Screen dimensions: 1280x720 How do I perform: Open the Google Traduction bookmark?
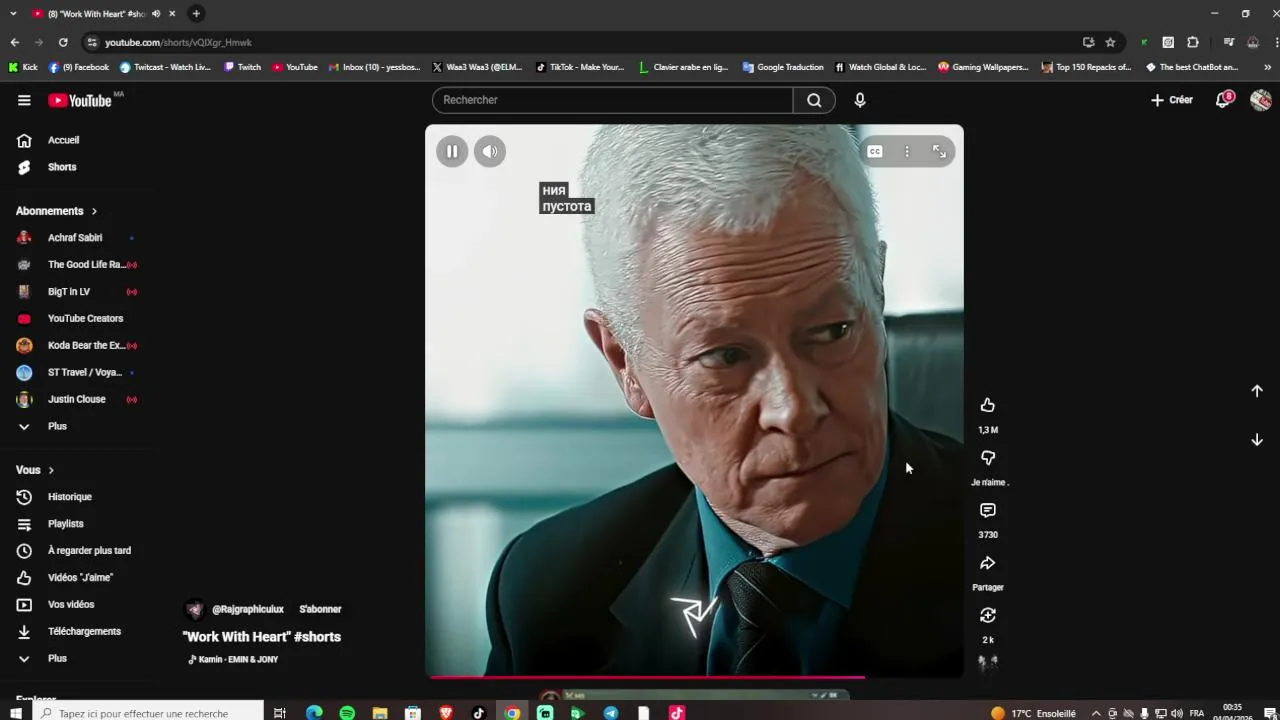click(x=783, y=68)
